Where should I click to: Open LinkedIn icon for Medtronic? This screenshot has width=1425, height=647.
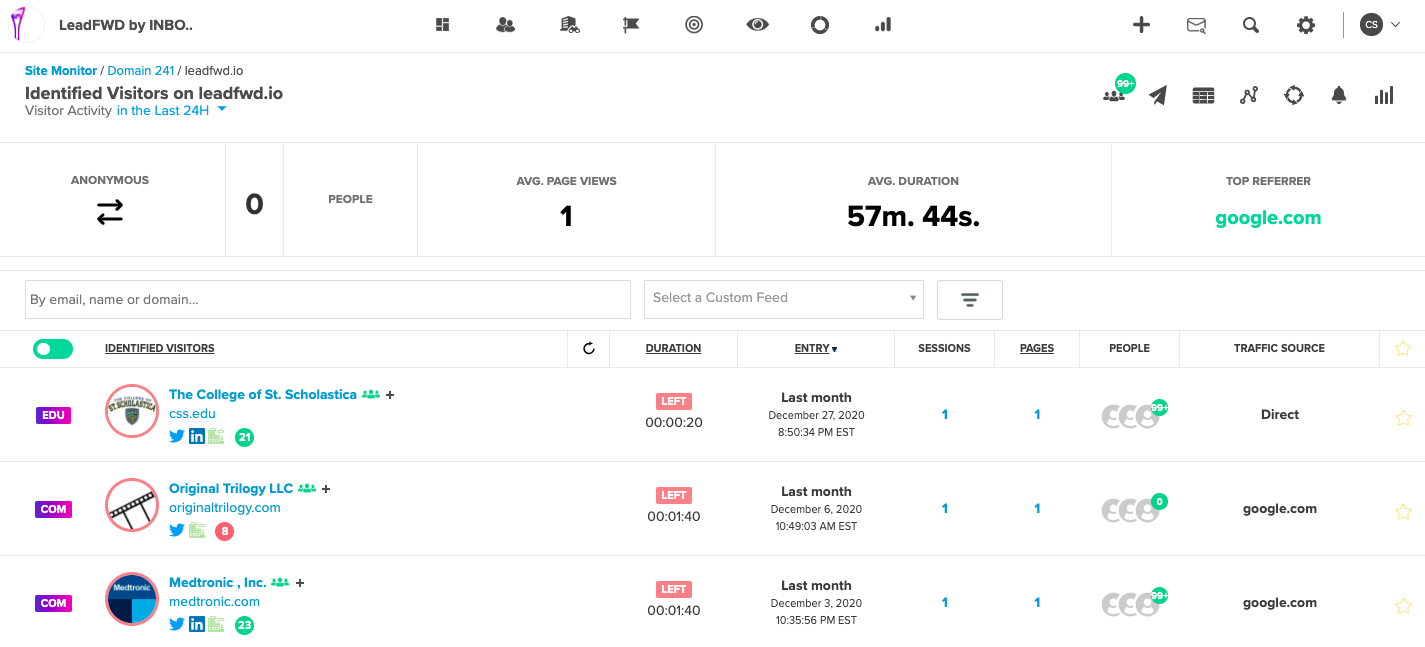click(197, 624)
